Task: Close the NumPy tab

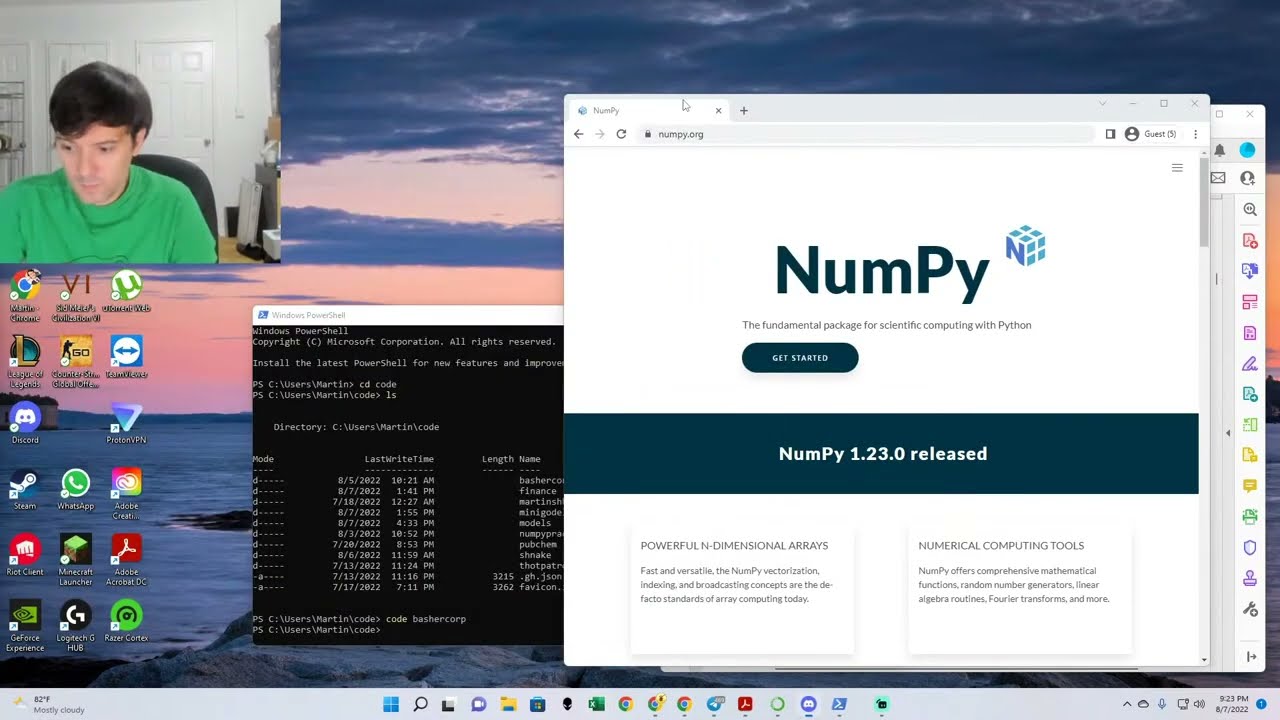Action: click(718, 110)
